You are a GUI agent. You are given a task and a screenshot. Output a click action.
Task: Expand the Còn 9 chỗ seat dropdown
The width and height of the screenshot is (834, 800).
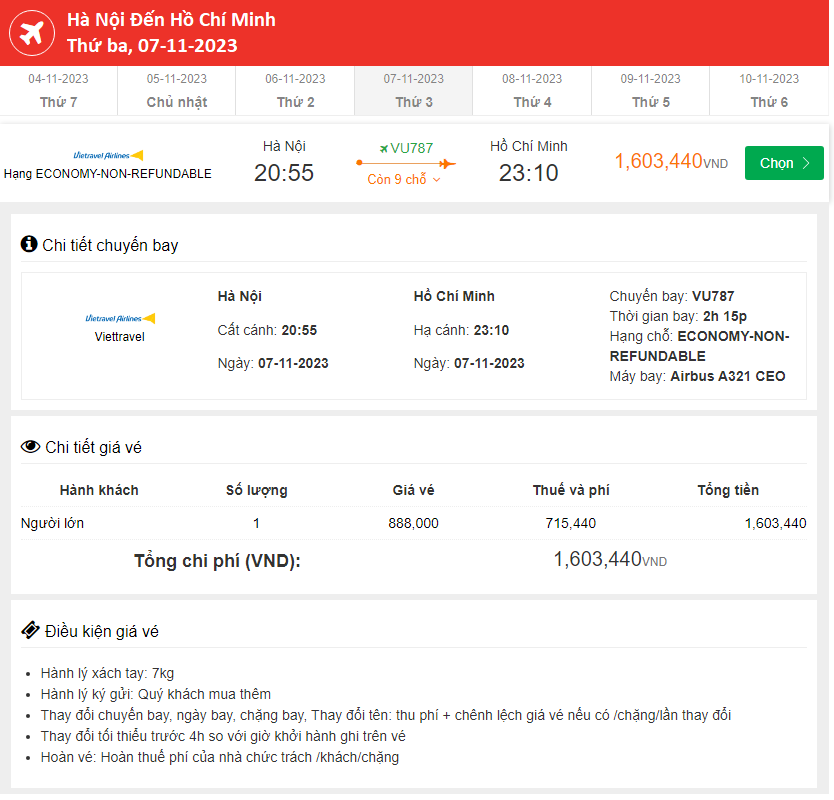coord(404,180)
